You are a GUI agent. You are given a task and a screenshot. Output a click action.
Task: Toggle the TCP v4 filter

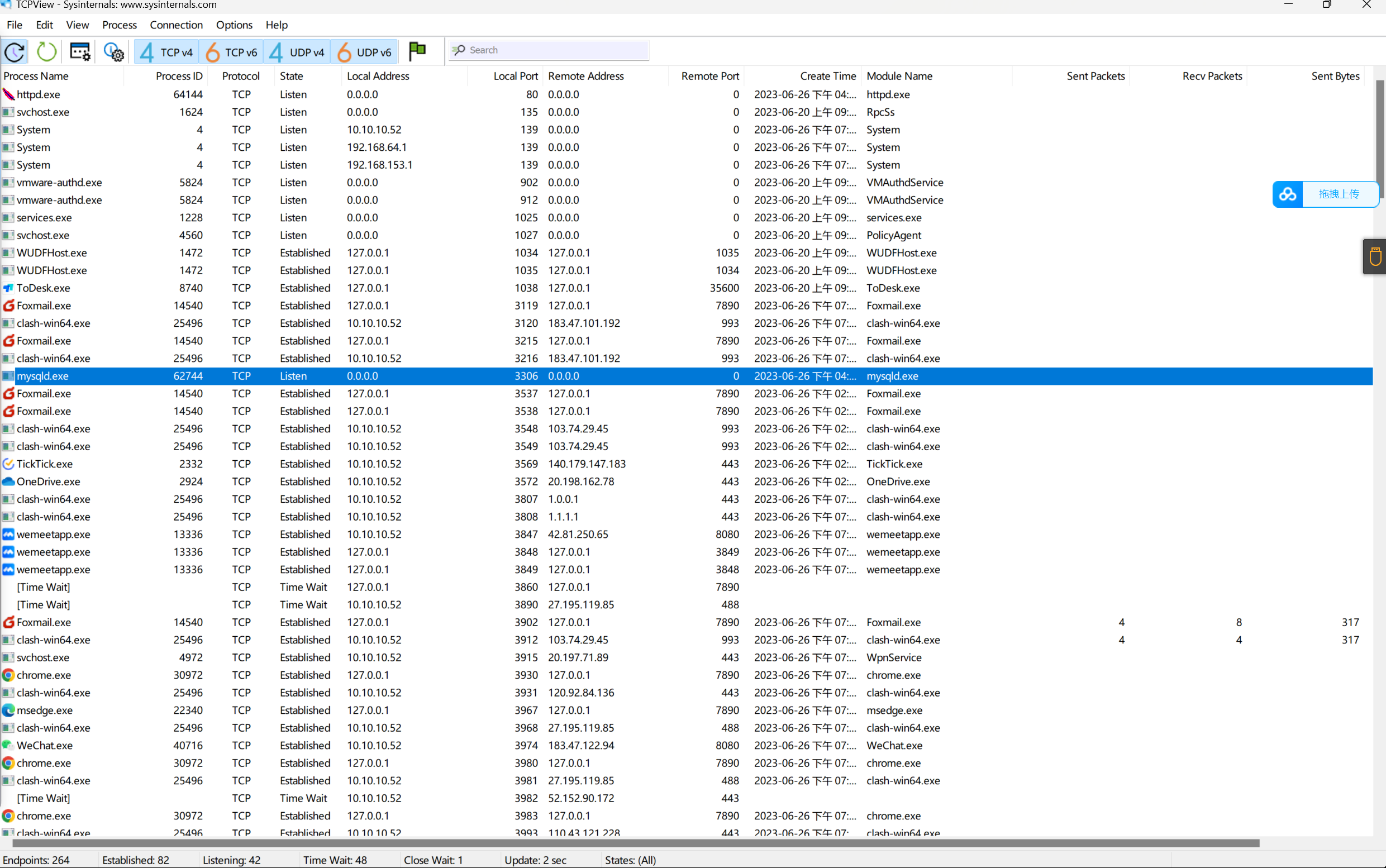(166, 53)
